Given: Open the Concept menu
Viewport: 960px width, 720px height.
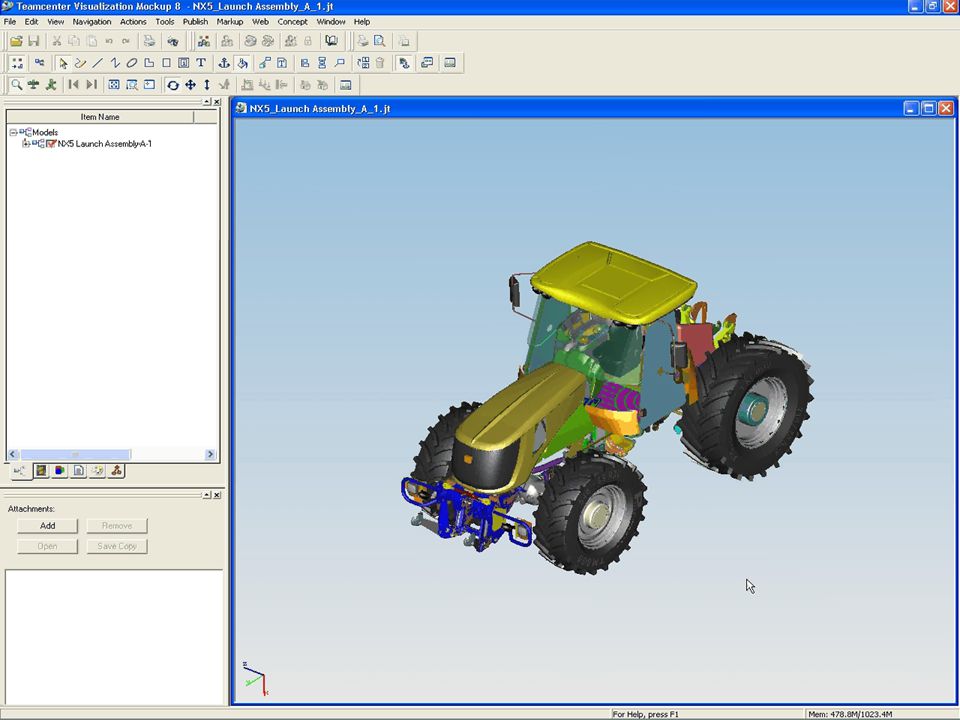Looking at the screenshot, I should pos(292,21).
